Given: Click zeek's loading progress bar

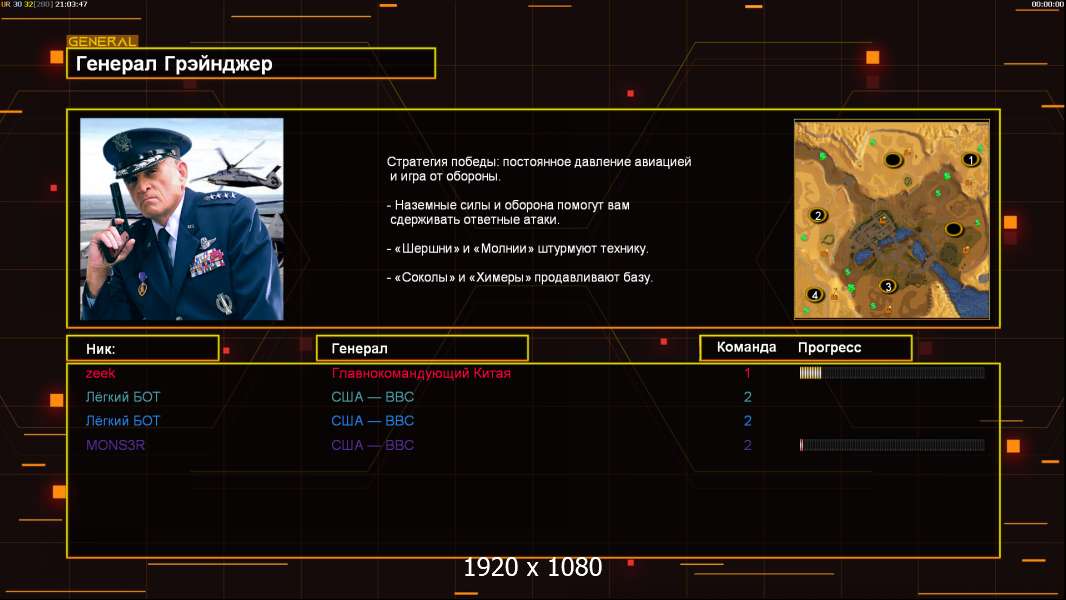Looking at the screenshot, I should pos(892,372).
